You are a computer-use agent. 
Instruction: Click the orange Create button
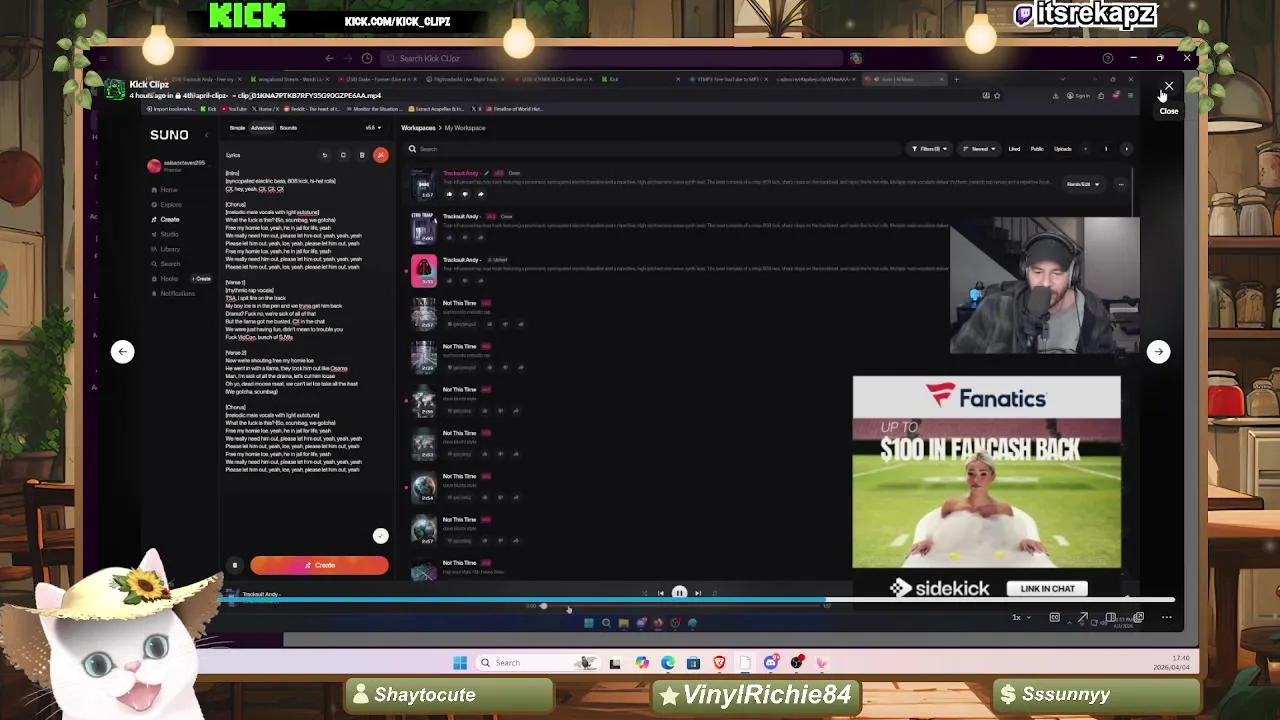point(319,565)
